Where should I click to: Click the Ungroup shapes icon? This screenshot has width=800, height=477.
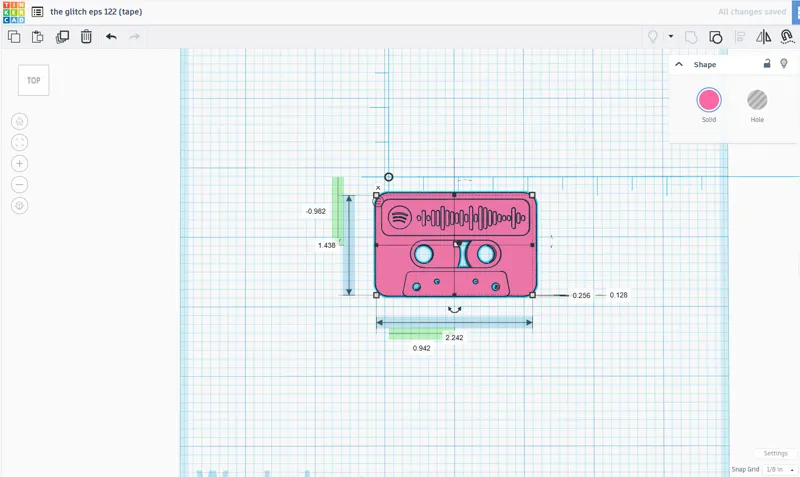715,37
